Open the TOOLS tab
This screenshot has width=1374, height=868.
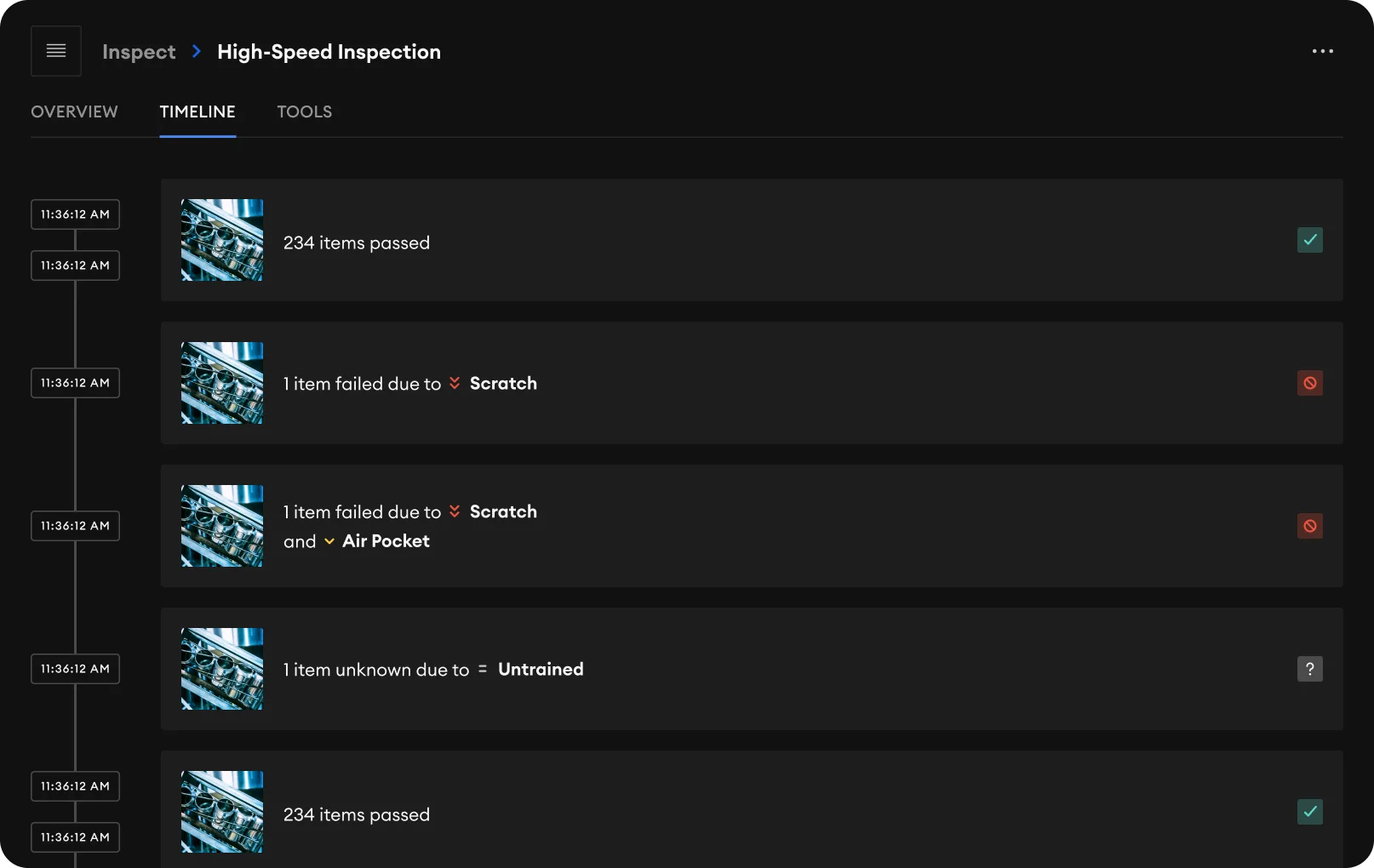[304, 111]
